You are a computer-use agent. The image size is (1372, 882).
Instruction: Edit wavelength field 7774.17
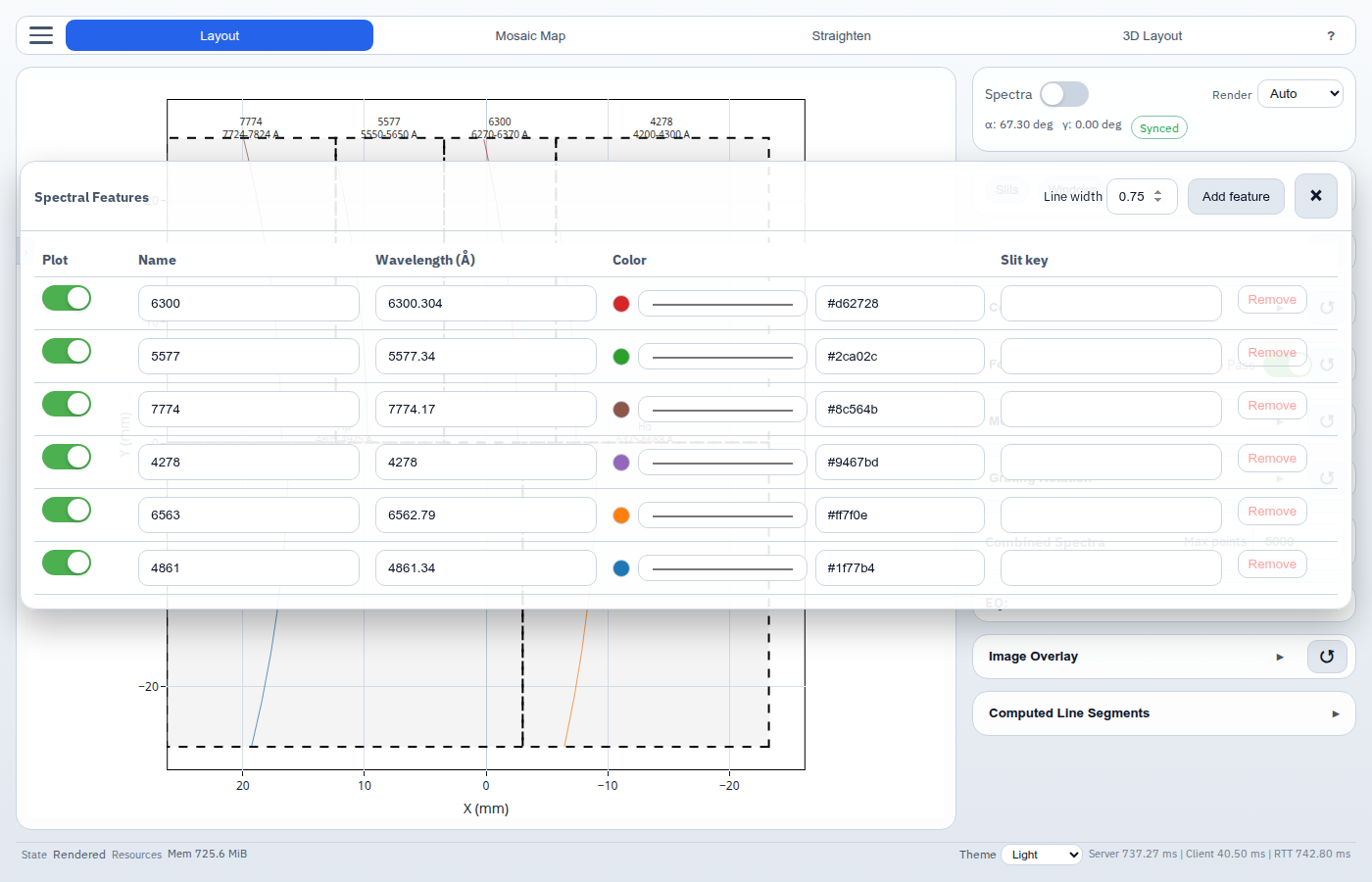(486, 410)
